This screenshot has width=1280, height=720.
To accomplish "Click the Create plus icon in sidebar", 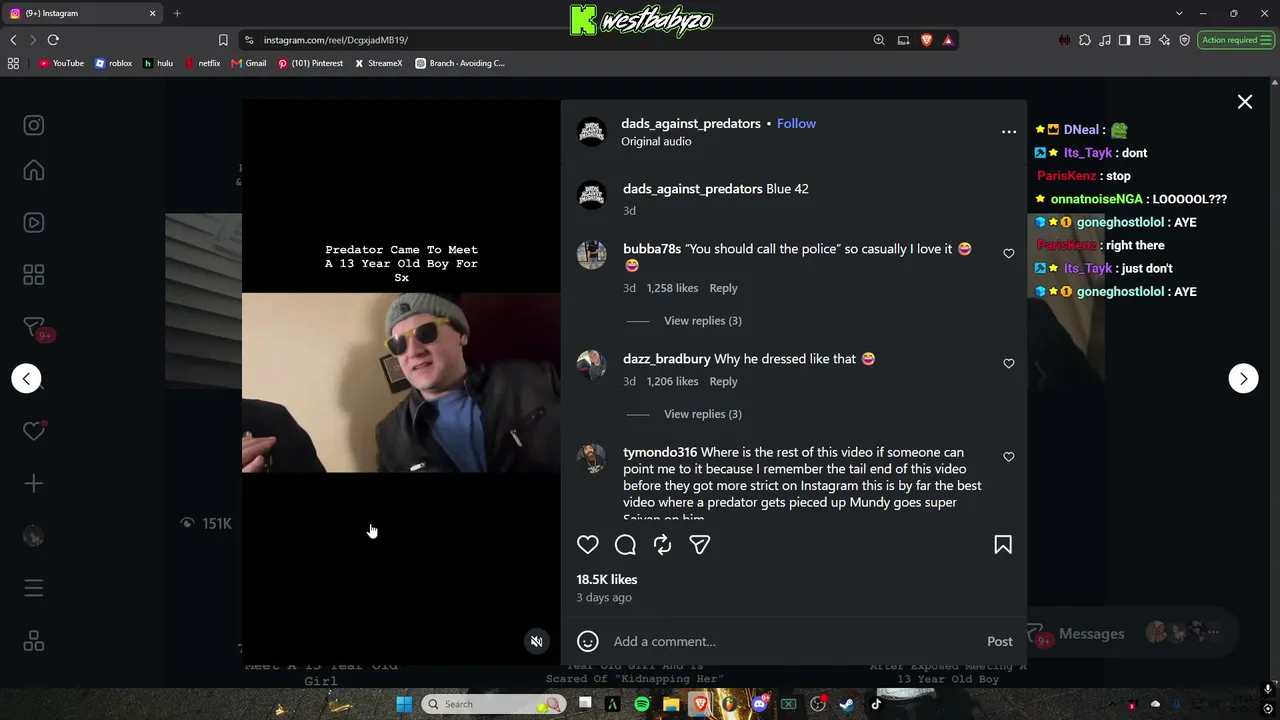I will point(34,484).
